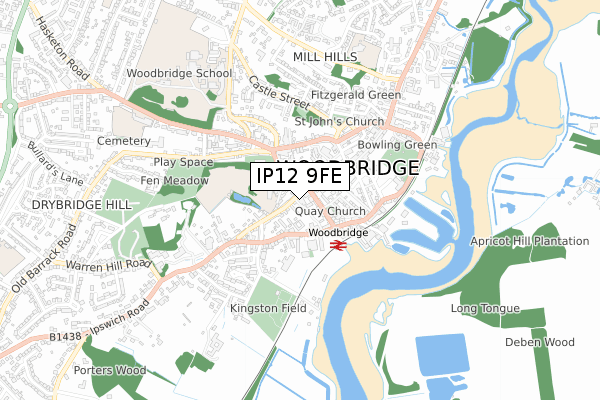
Task: Click the Fen Meadow label
Action: [174, 181]
